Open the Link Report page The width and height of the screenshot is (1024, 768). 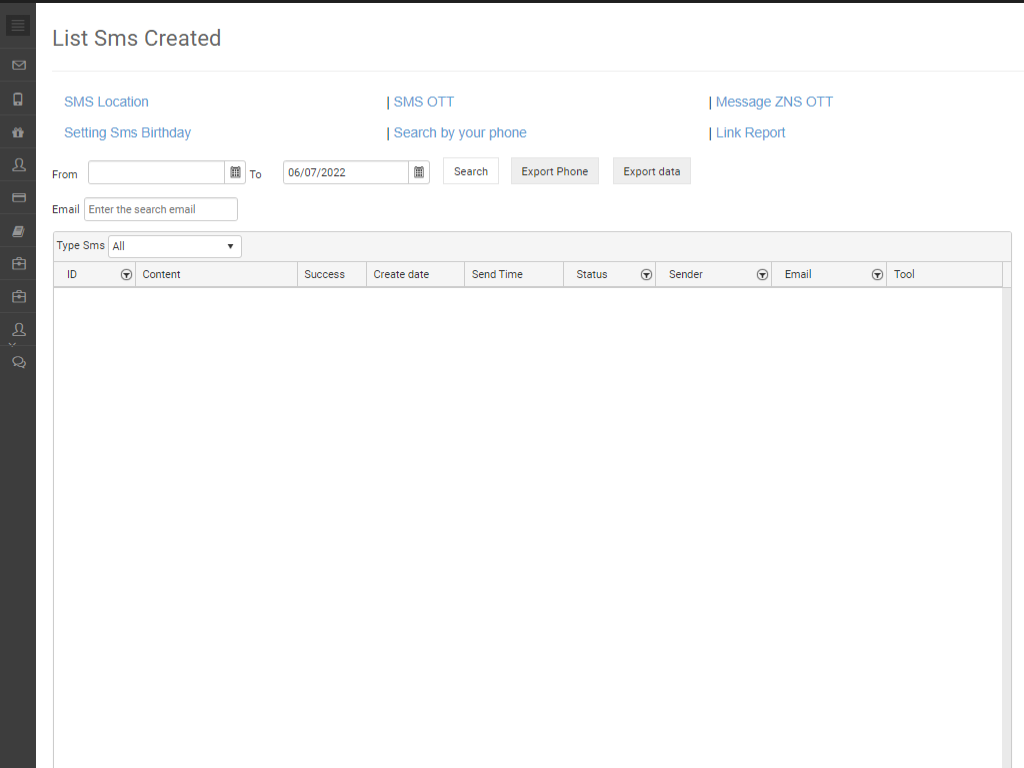(750, 133)
